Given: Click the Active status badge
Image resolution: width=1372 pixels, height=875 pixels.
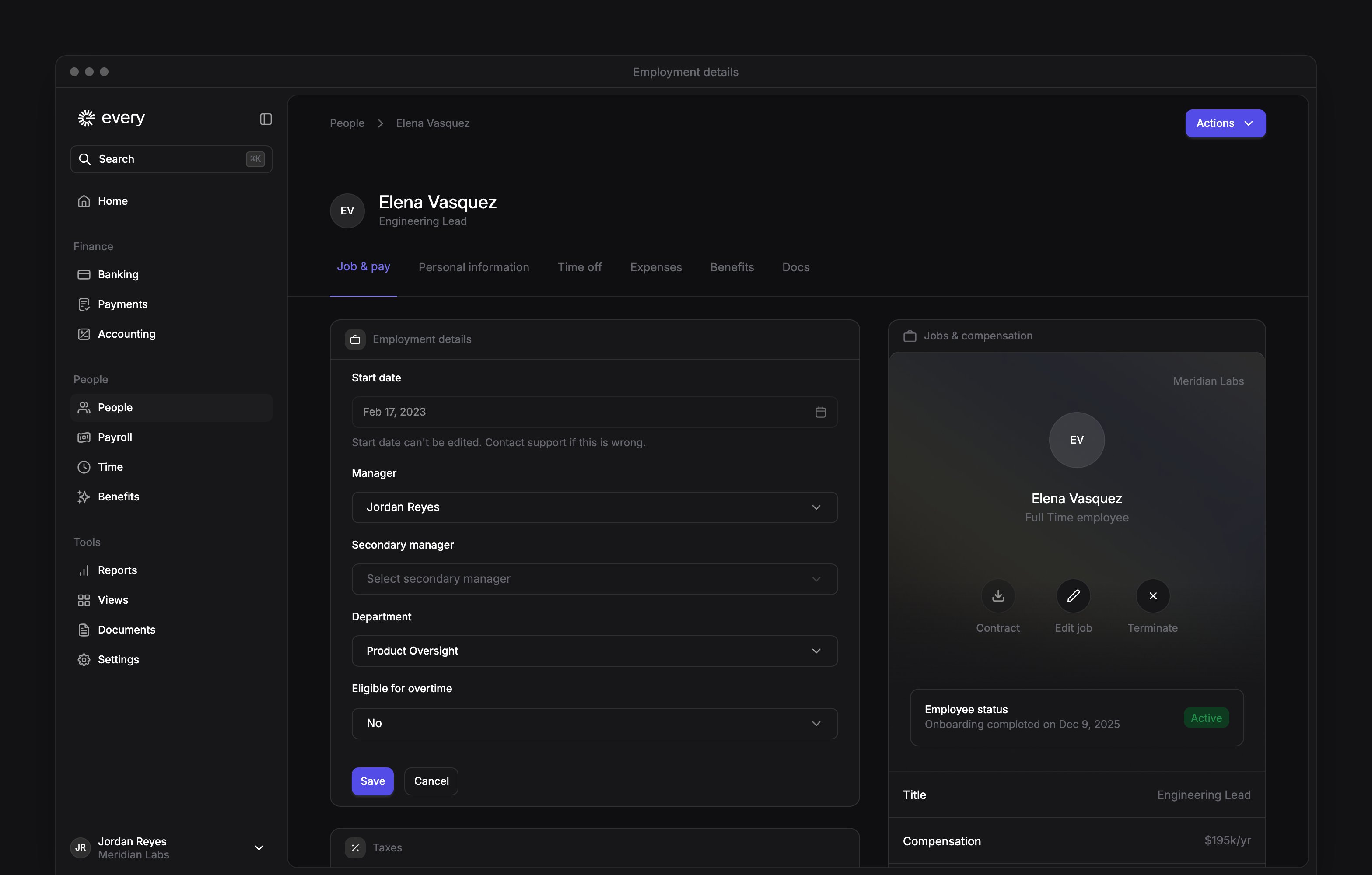Looking at the screenshot, I should point(1206,718).
